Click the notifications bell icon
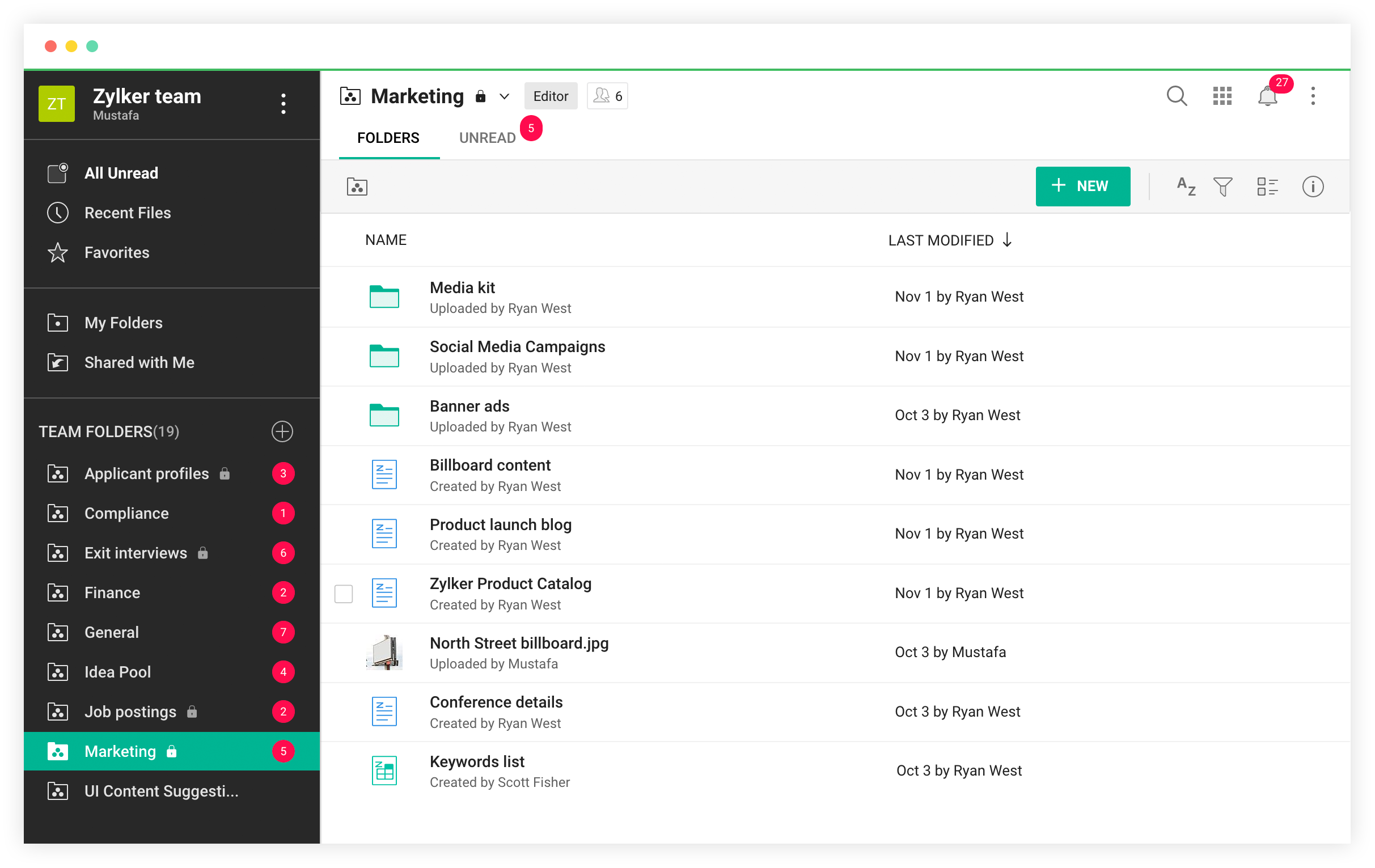Viewport: 1375px width, 868px height. coord(1268,95)
